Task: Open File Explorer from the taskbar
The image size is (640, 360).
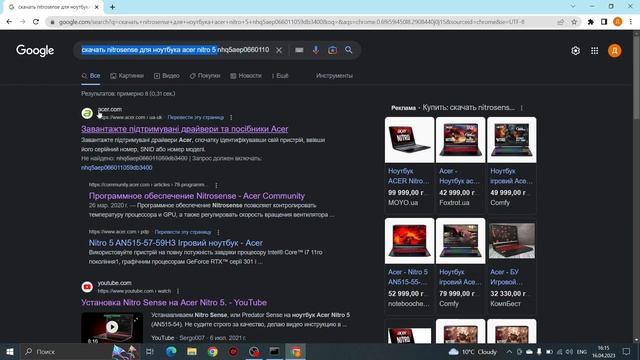Action: pyautogui.click(x=192, y=351)
